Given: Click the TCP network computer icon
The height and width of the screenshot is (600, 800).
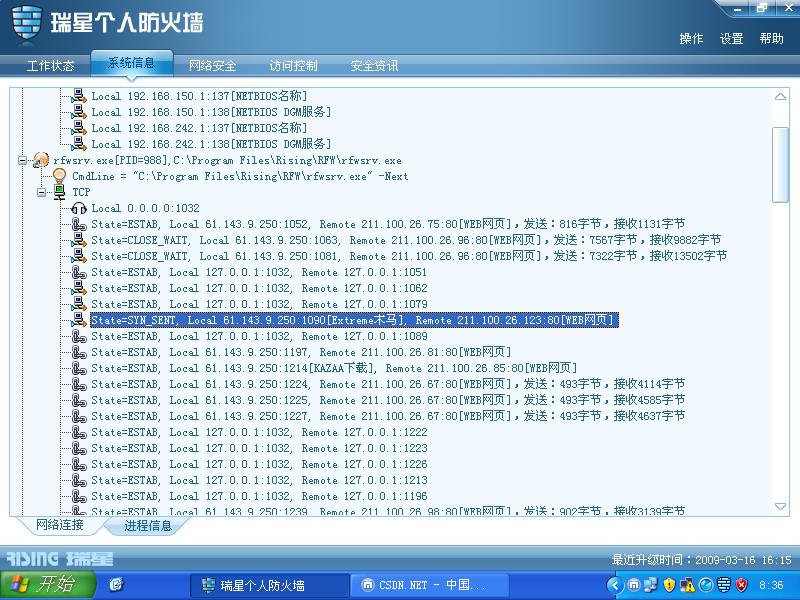Looking at the screenshot, I should [60, 192].
